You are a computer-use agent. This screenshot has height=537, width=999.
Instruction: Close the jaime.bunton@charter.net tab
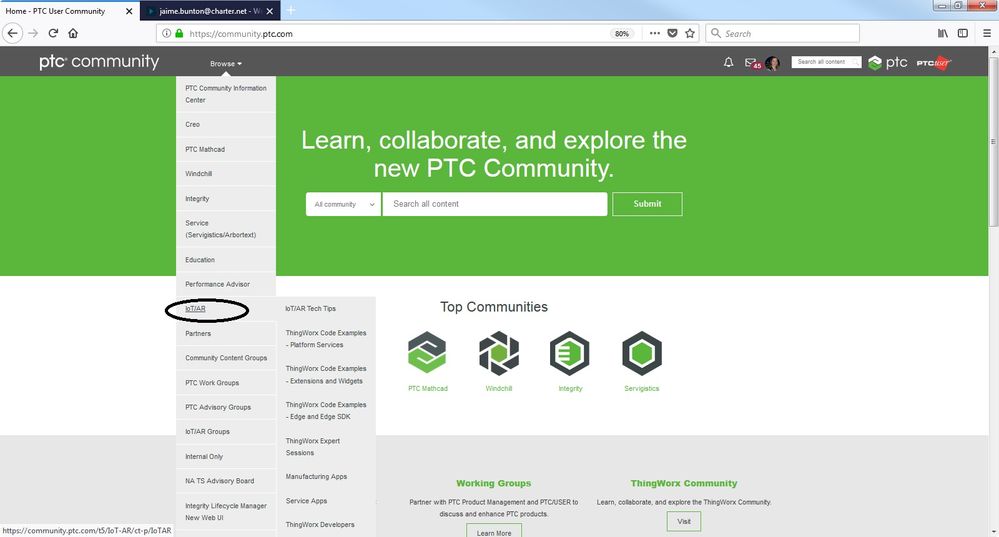point(270,11)
